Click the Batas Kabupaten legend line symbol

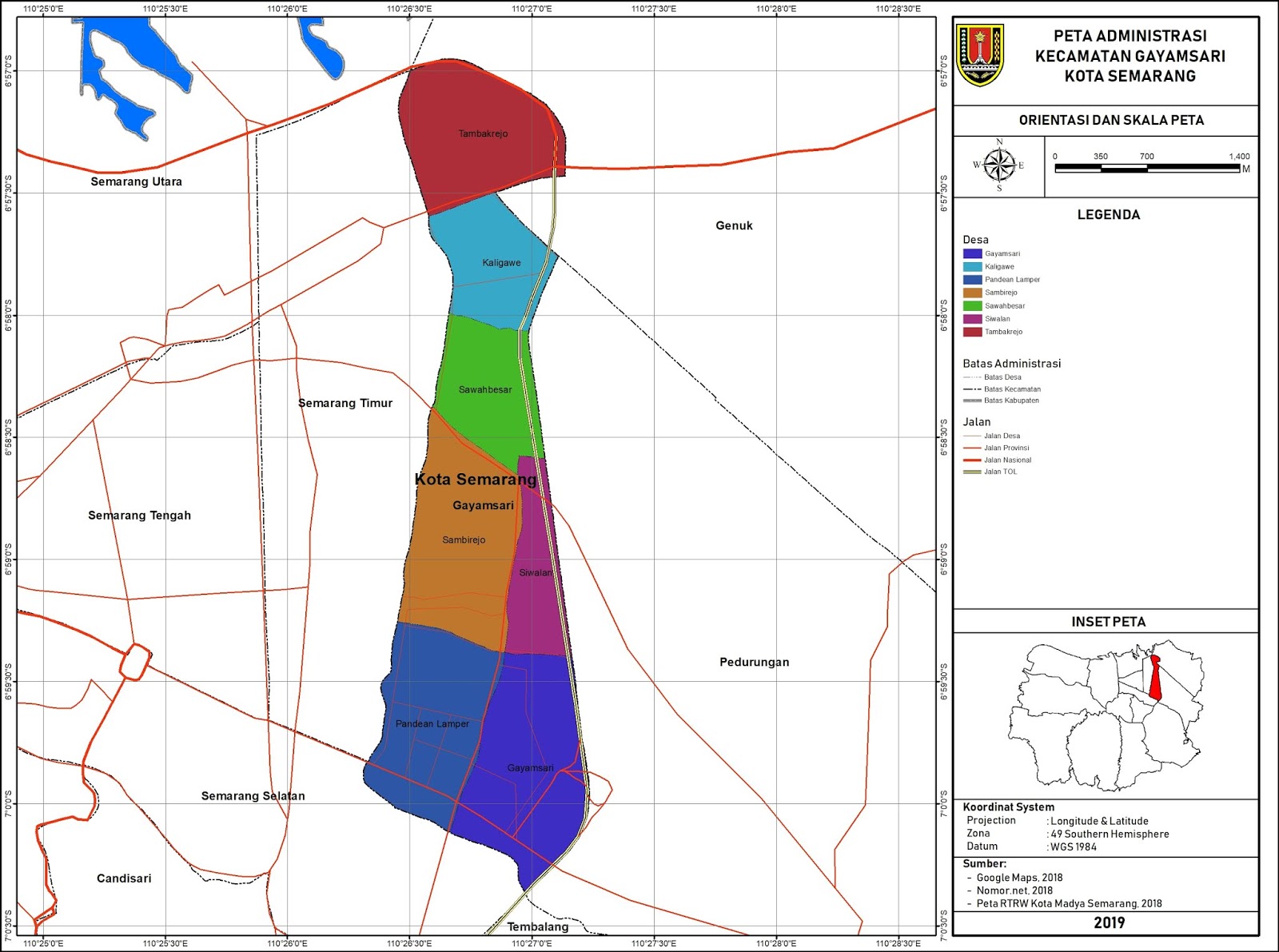click(x=972, y=400)
